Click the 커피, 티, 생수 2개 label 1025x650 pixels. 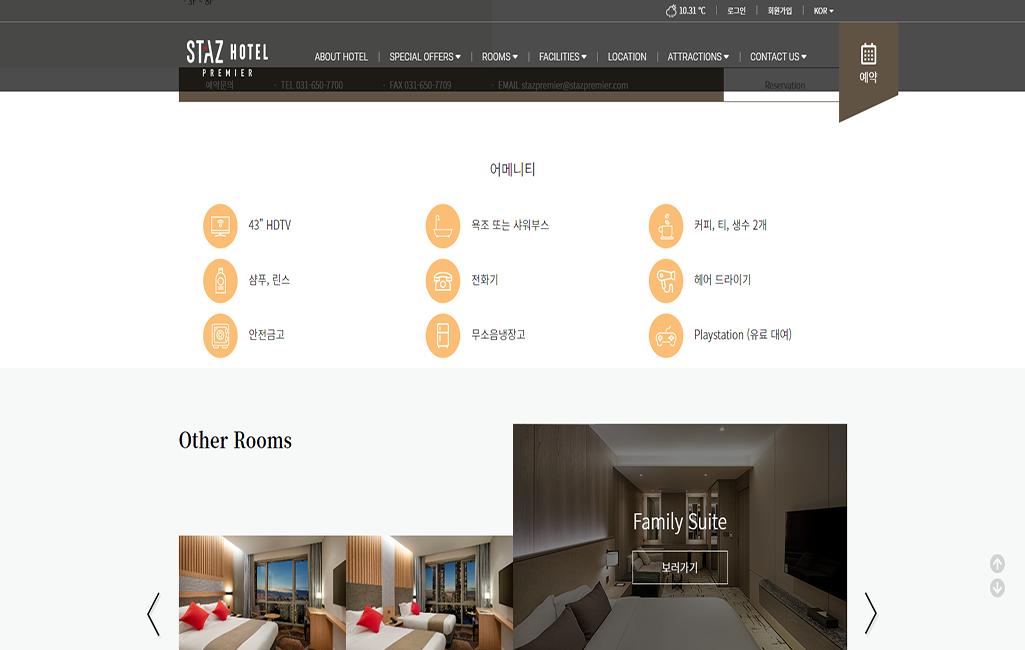730,225
